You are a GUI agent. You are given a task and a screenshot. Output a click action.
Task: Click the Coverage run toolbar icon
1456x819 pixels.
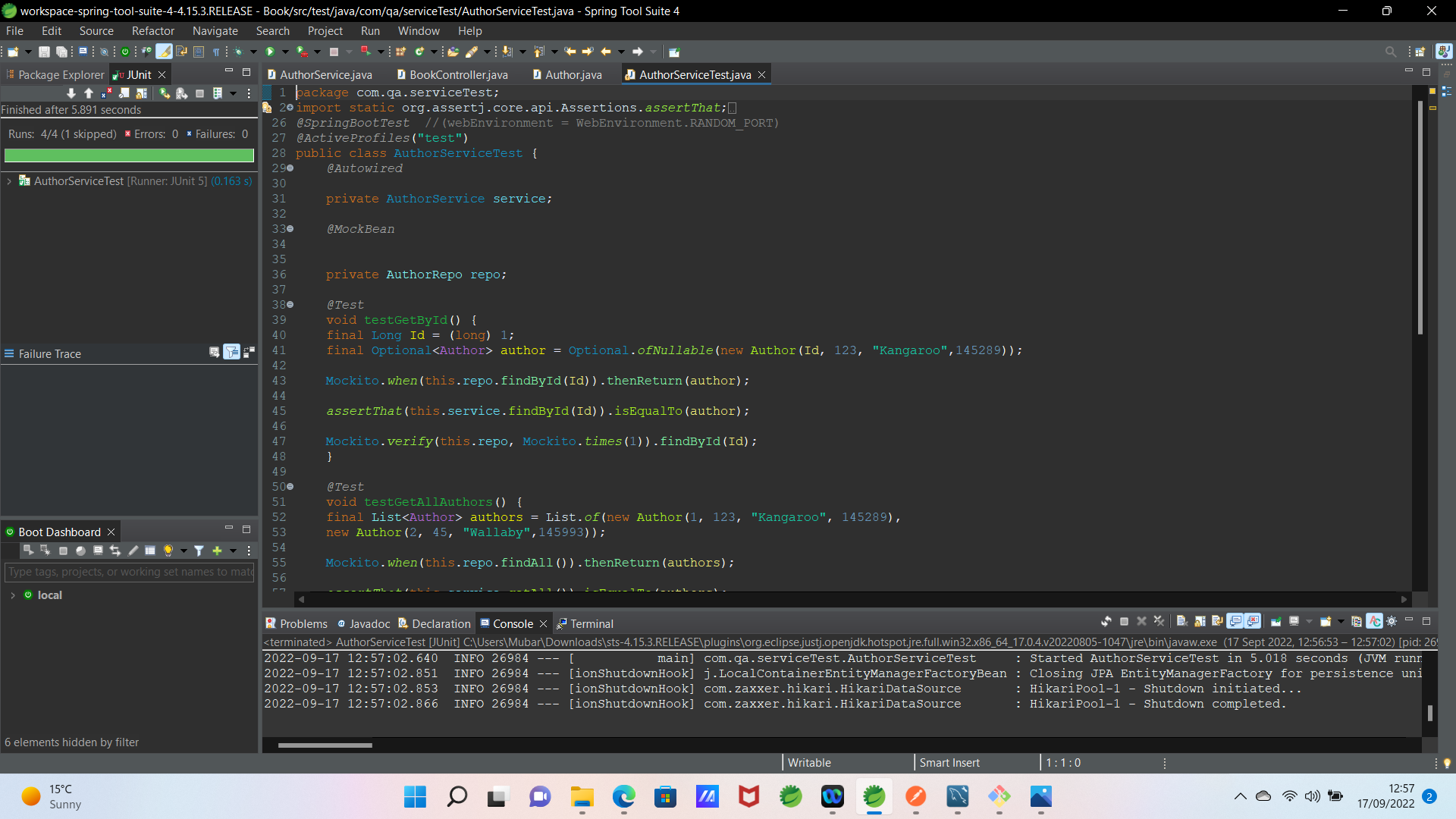(x=302, y=52)
